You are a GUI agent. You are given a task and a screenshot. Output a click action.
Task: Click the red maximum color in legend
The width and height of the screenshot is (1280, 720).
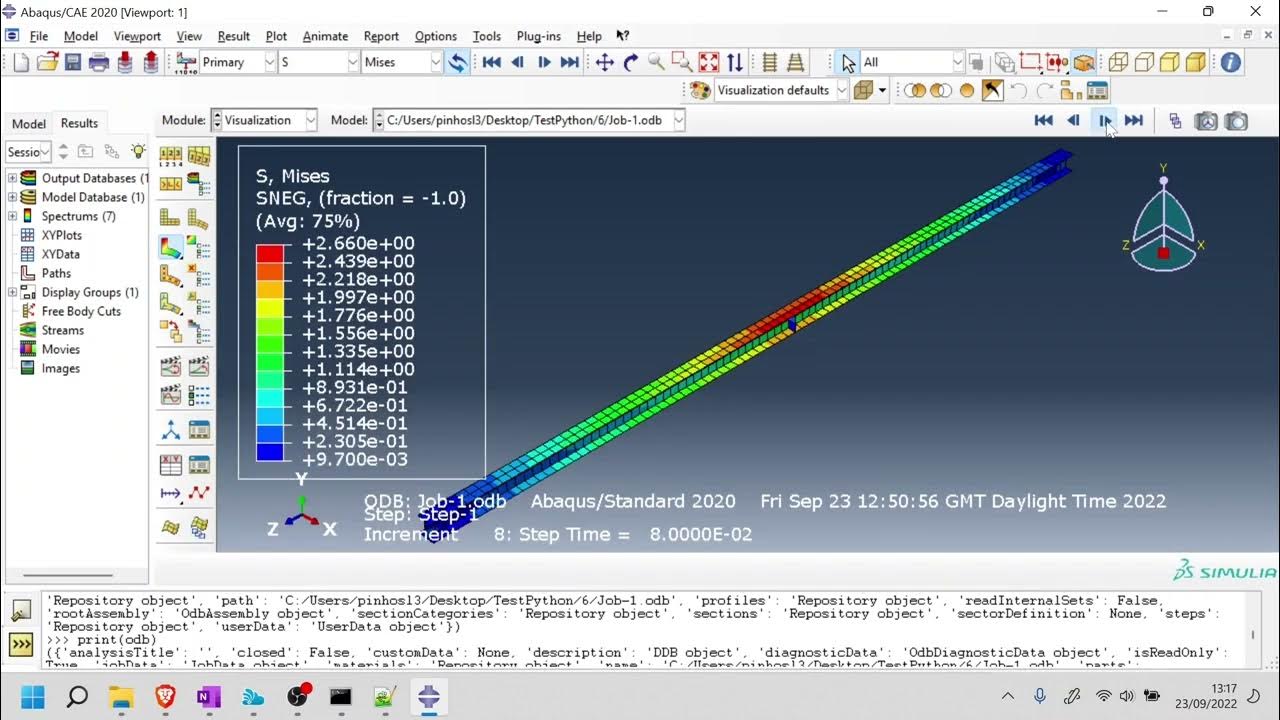click(x=270, y=253)
